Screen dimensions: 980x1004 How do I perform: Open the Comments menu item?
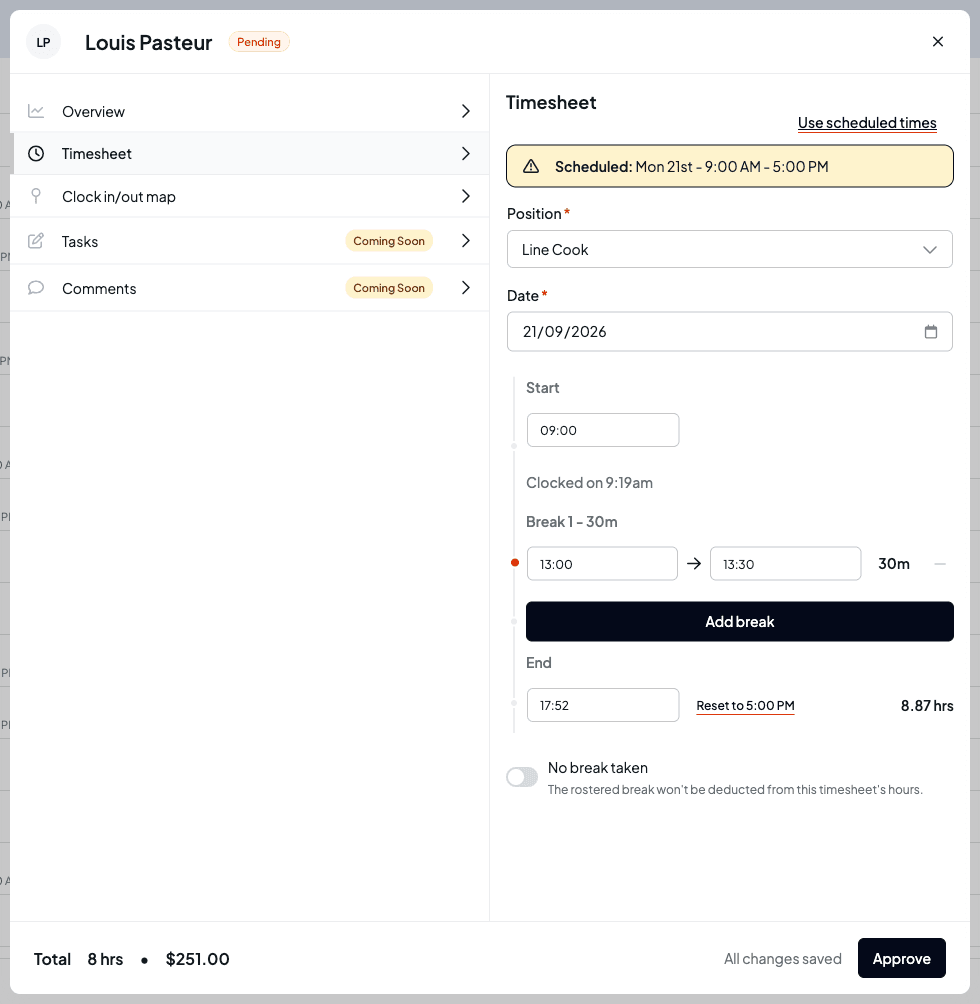pos(250,287)
